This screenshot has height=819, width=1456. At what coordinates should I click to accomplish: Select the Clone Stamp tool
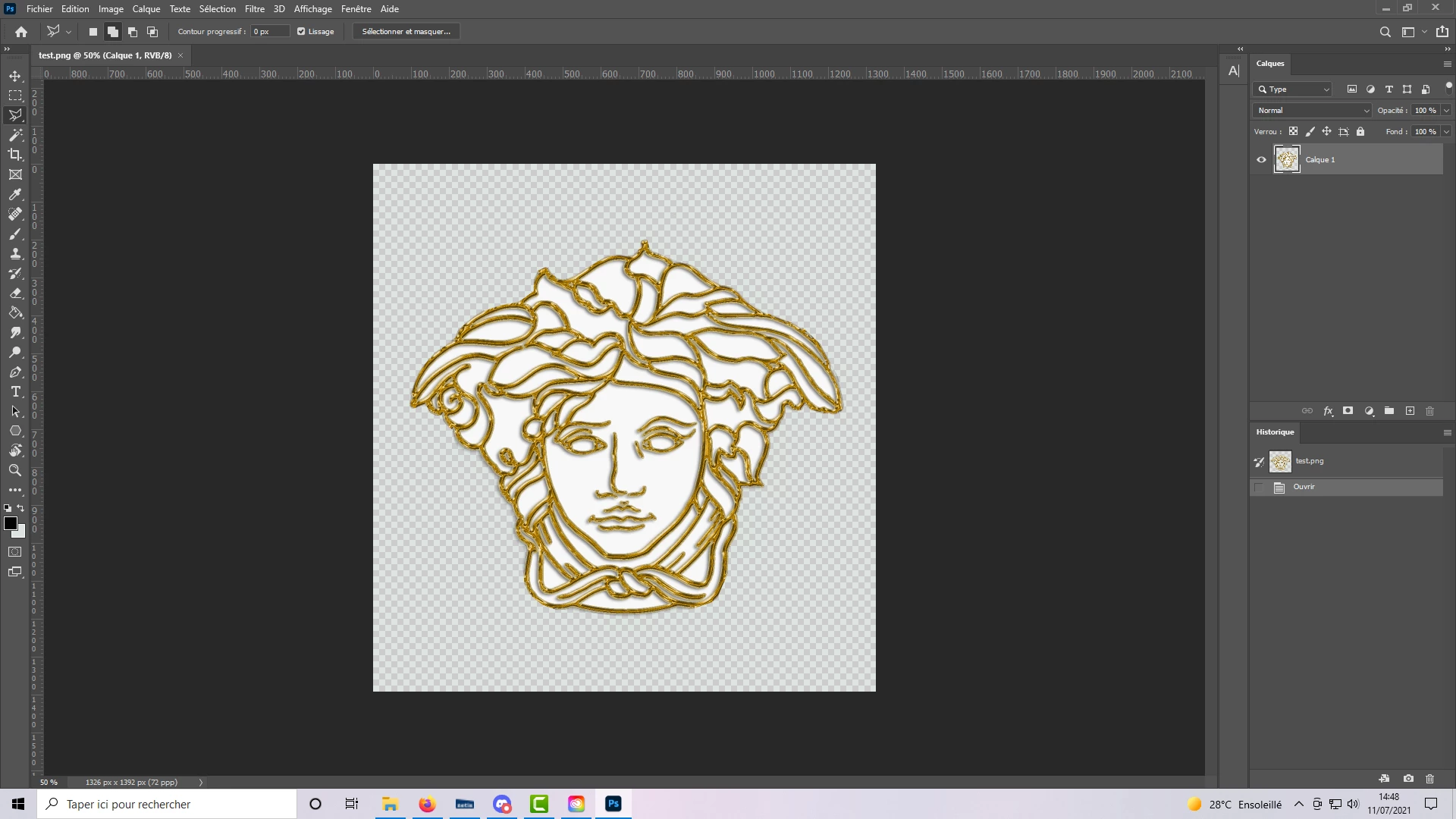[x=15, y=254]
